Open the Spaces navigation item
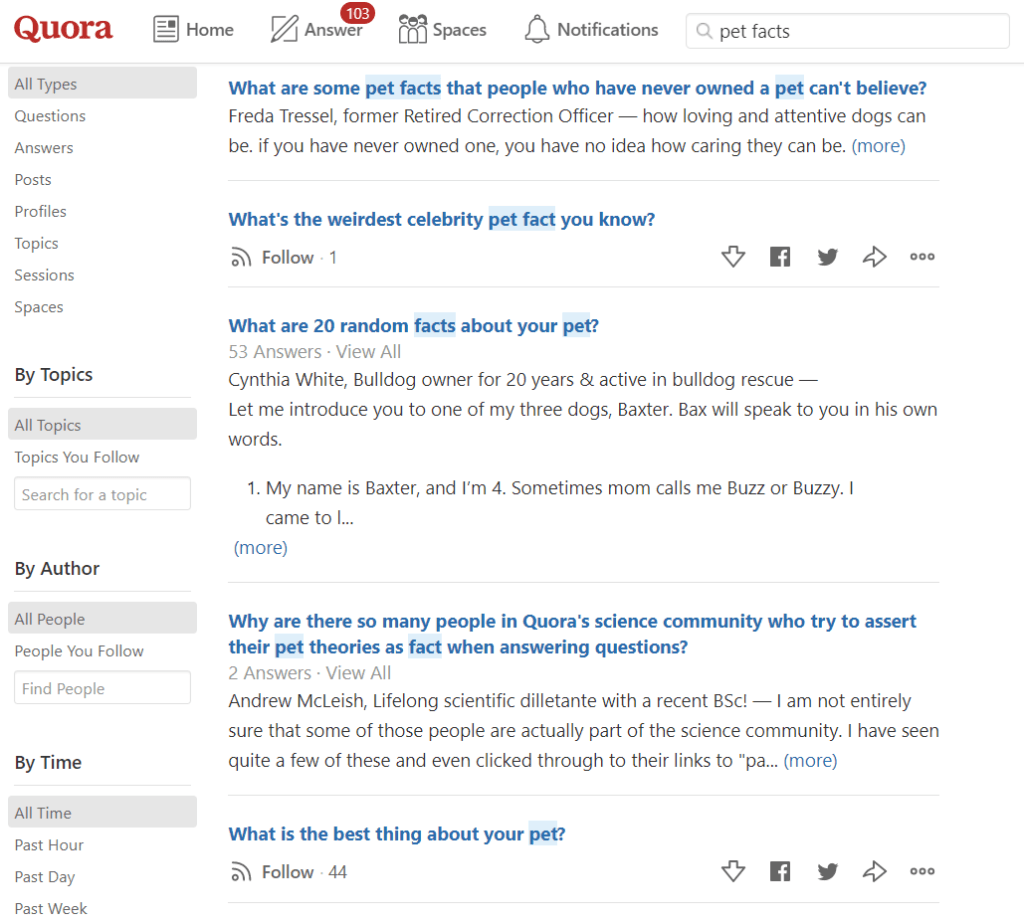Image resolution: width=1024 pixels, height=922 pixels. pos(442,30)
